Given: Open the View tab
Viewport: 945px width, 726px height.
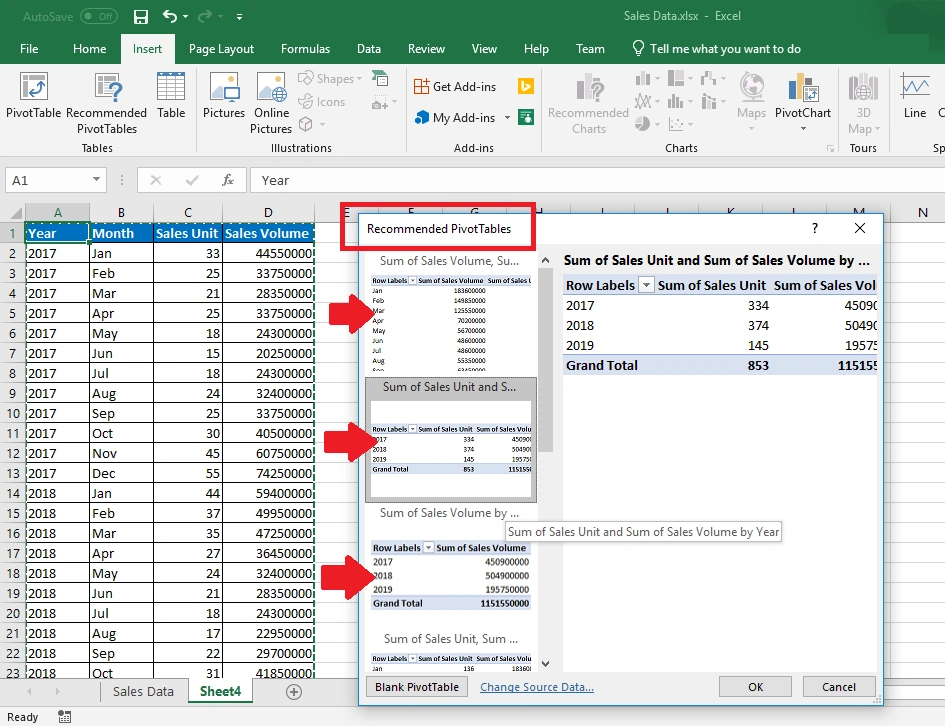Looking at the screenshot, I should click(484, 49).
